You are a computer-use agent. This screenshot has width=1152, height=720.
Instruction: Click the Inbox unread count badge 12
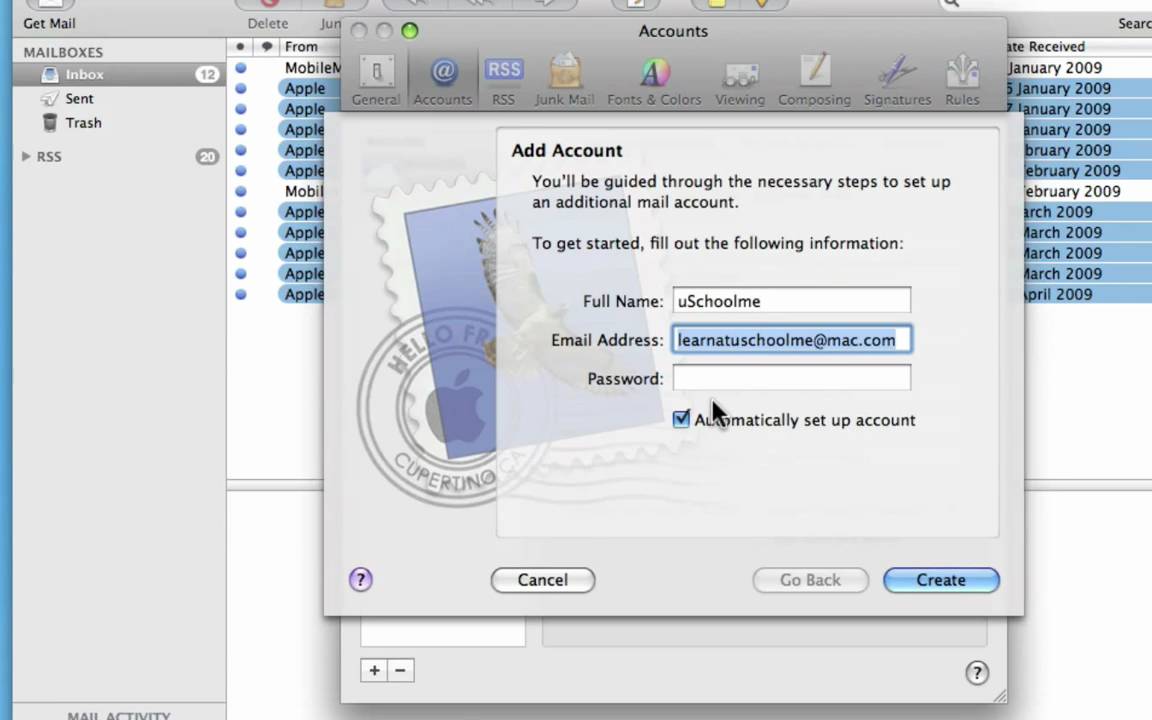click(207, 74)
